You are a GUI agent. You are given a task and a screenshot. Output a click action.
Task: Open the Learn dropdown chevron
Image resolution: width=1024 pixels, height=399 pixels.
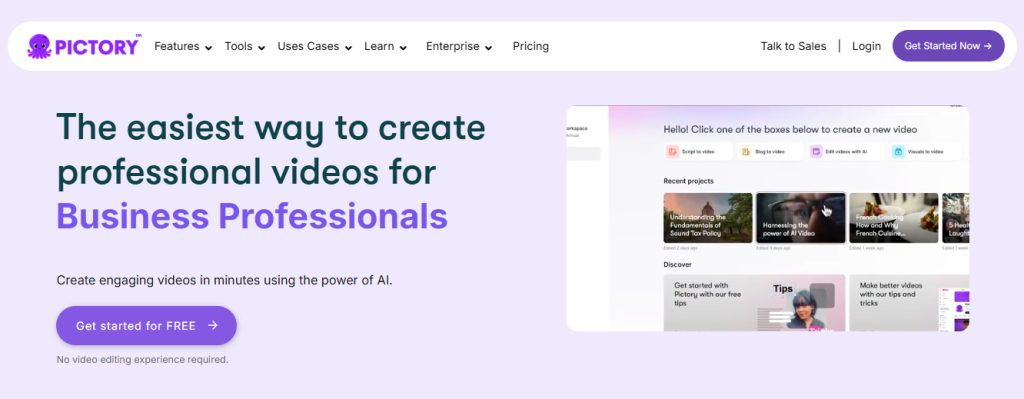coord(404,48)
